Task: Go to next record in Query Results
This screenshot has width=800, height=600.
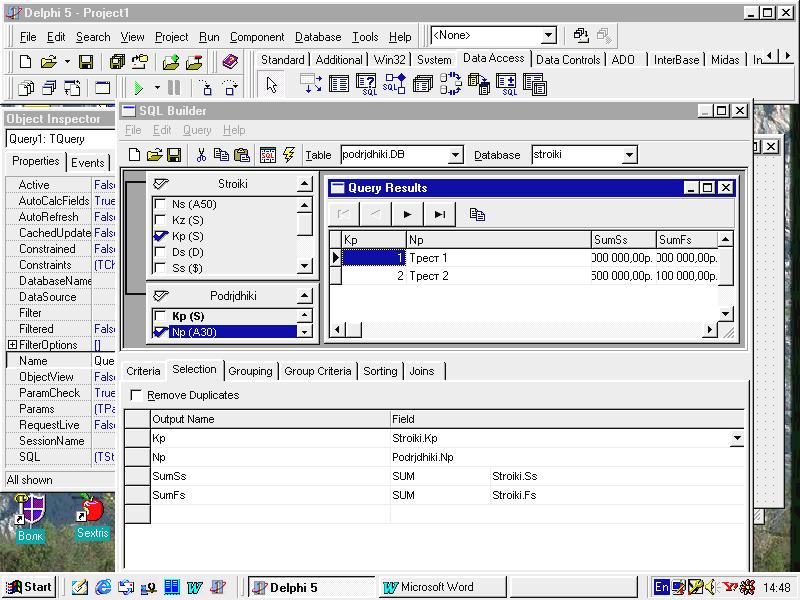Action: tap(407, 214)
